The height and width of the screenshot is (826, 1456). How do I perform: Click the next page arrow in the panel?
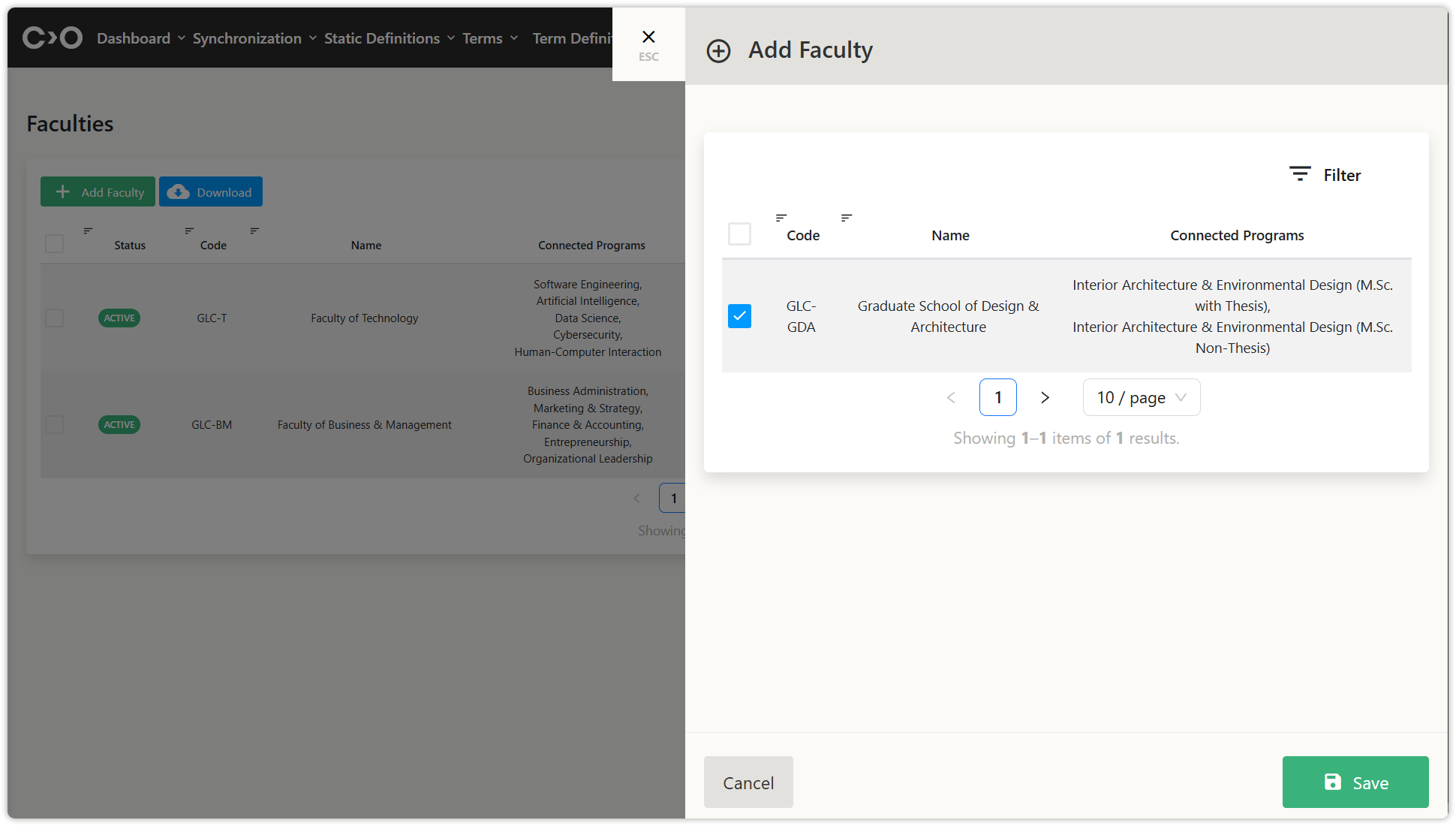coord(1045,397)
